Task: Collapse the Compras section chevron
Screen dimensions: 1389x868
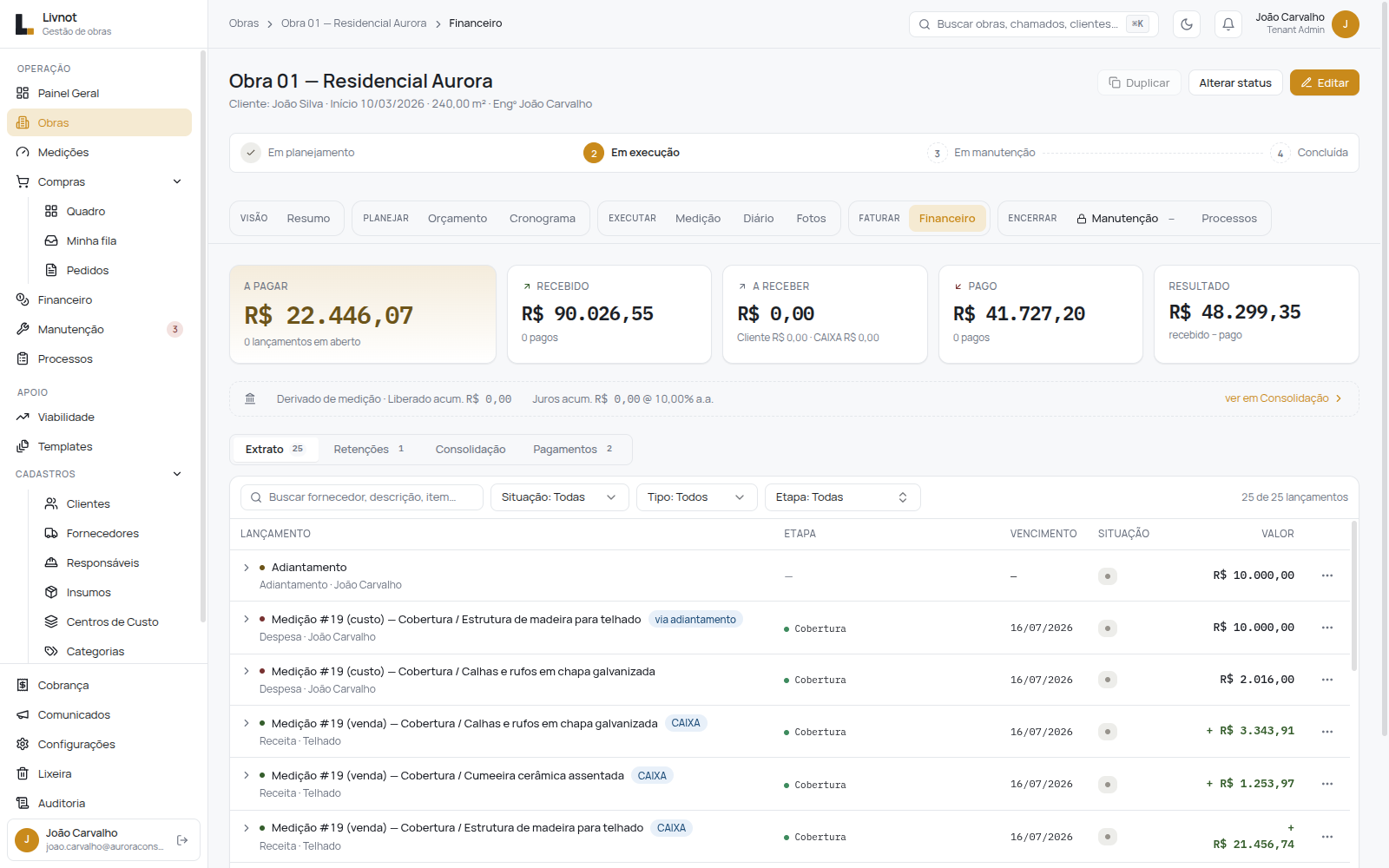Action: 177,181
